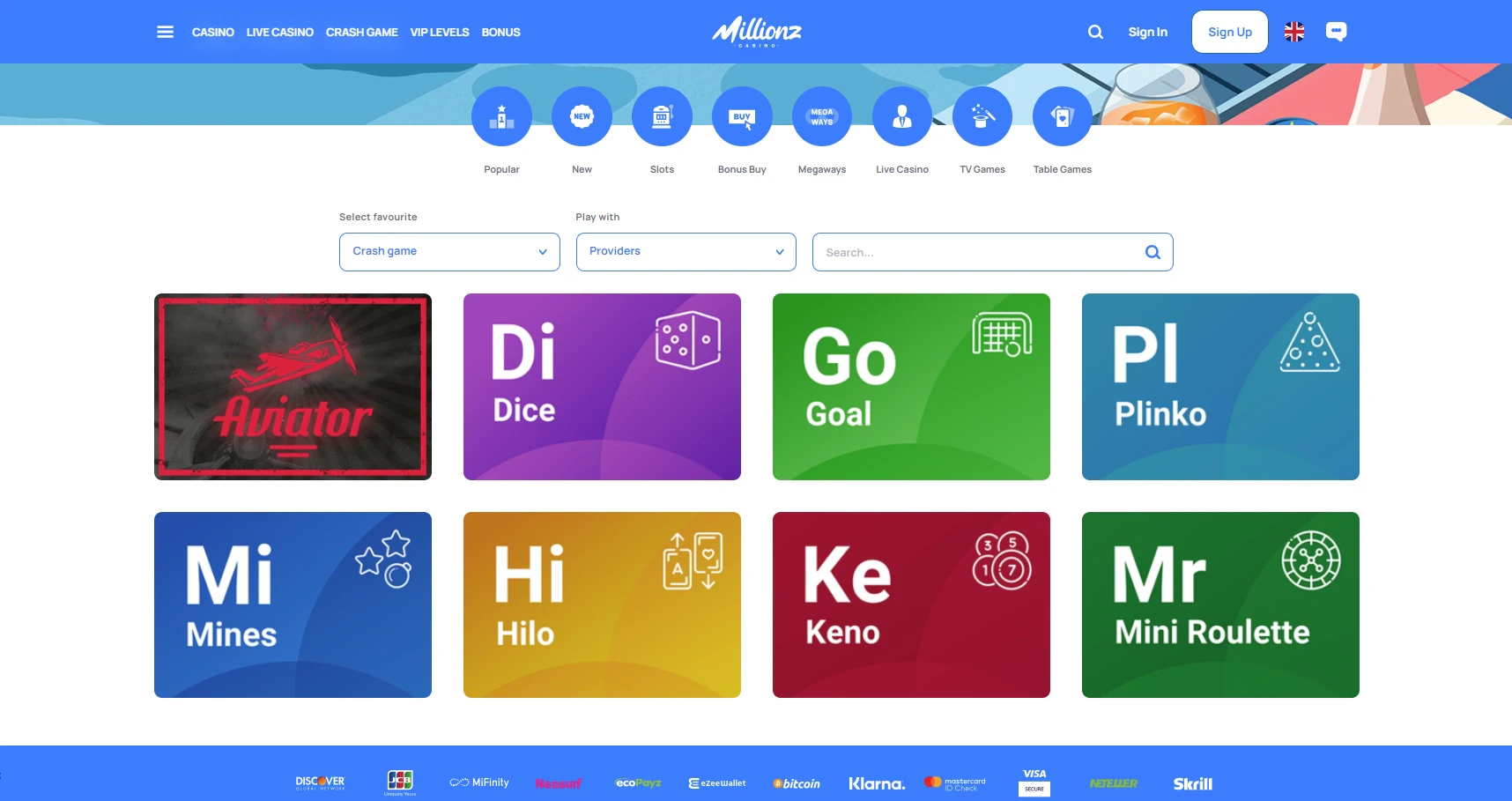Click the eZeeWallet payment logo

(x=717, y=782)
